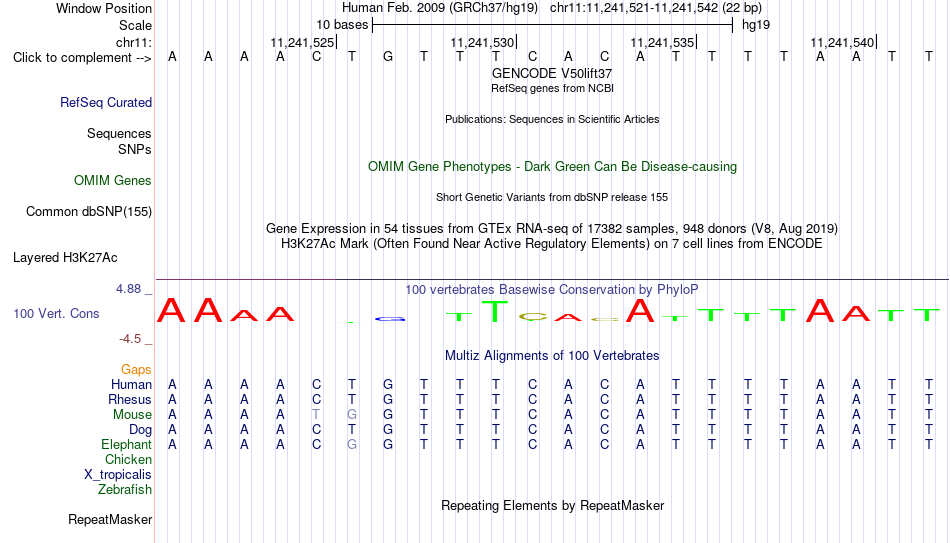Click 'Multiz Alignments of 100 Vertebrates' title
This screenshot has height=543, width=950.
(x=552, y=356)
